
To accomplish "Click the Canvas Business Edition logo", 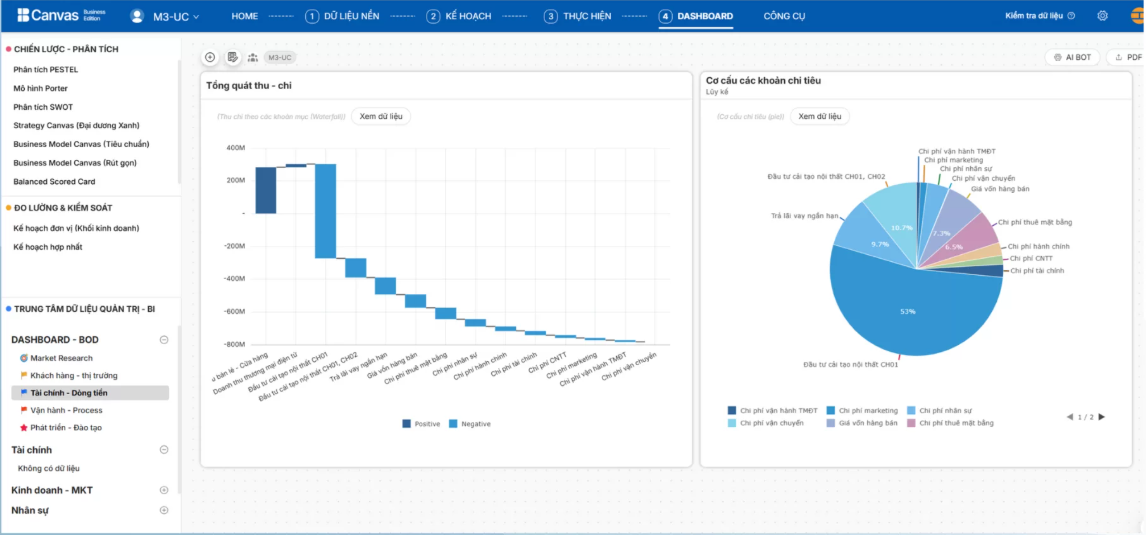I will pos(63,15).
